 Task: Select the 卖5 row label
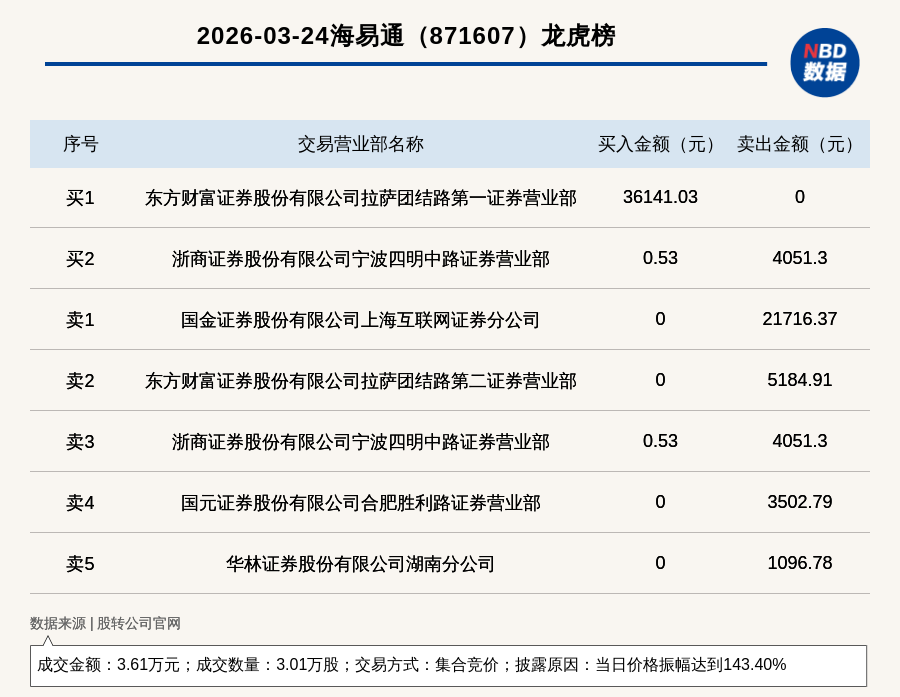[x=80, y=564]
